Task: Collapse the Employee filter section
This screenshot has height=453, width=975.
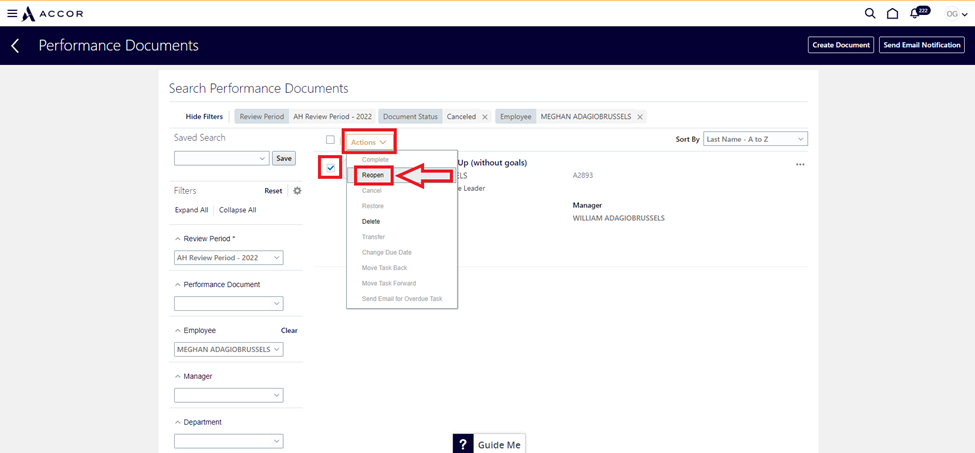Action: 178,331
